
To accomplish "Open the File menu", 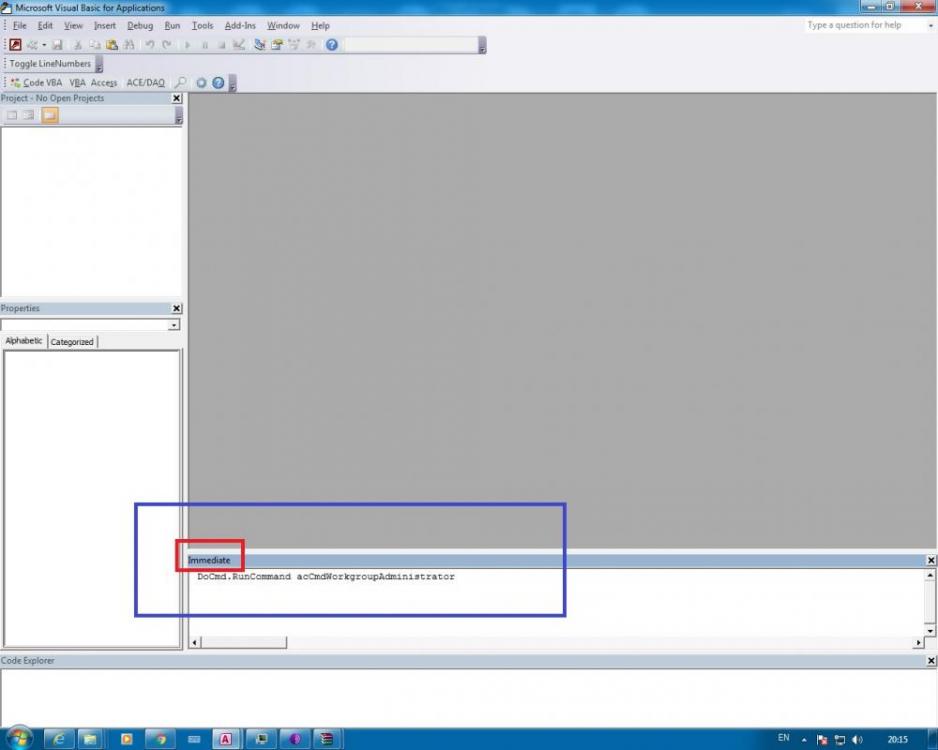I will click(x=20, y=26).
